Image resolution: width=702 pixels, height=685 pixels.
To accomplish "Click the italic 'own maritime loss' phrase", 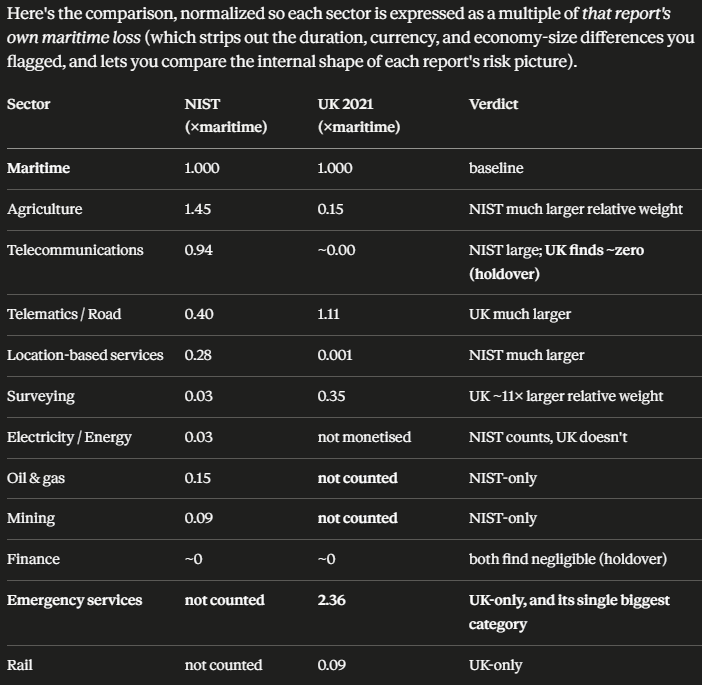I will [x=73, y=38].
